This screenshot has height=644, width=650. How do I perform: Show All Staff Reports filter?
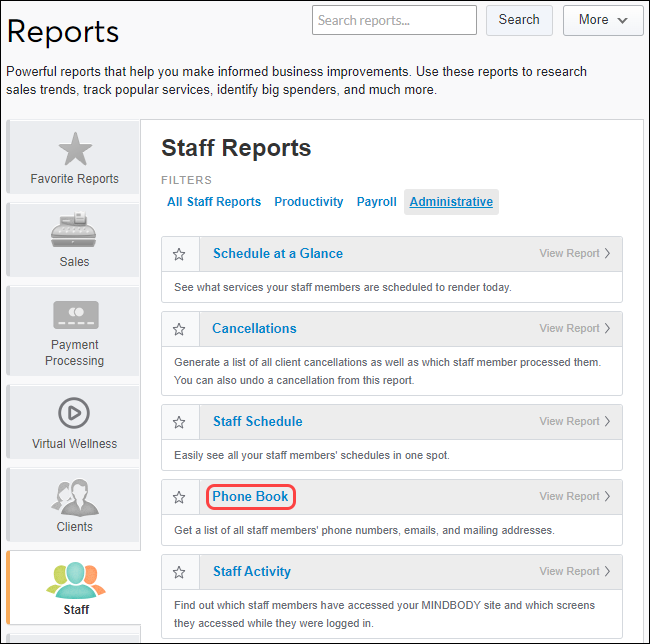coord(214,202)
